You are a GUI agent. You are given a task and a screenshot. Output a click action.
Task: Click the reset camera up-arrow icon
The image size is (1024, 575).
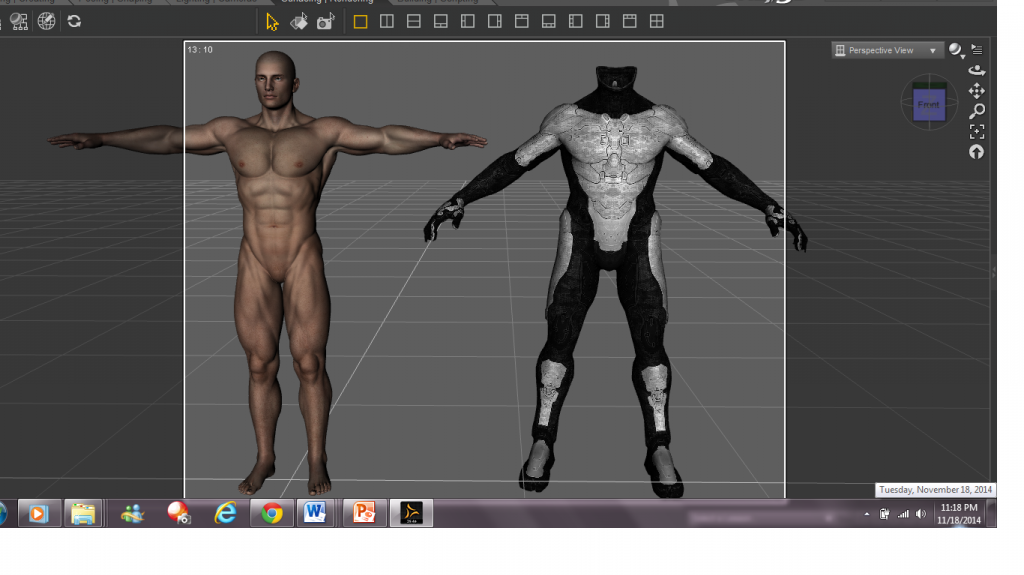pyautogui.click(x=977, y=152)
